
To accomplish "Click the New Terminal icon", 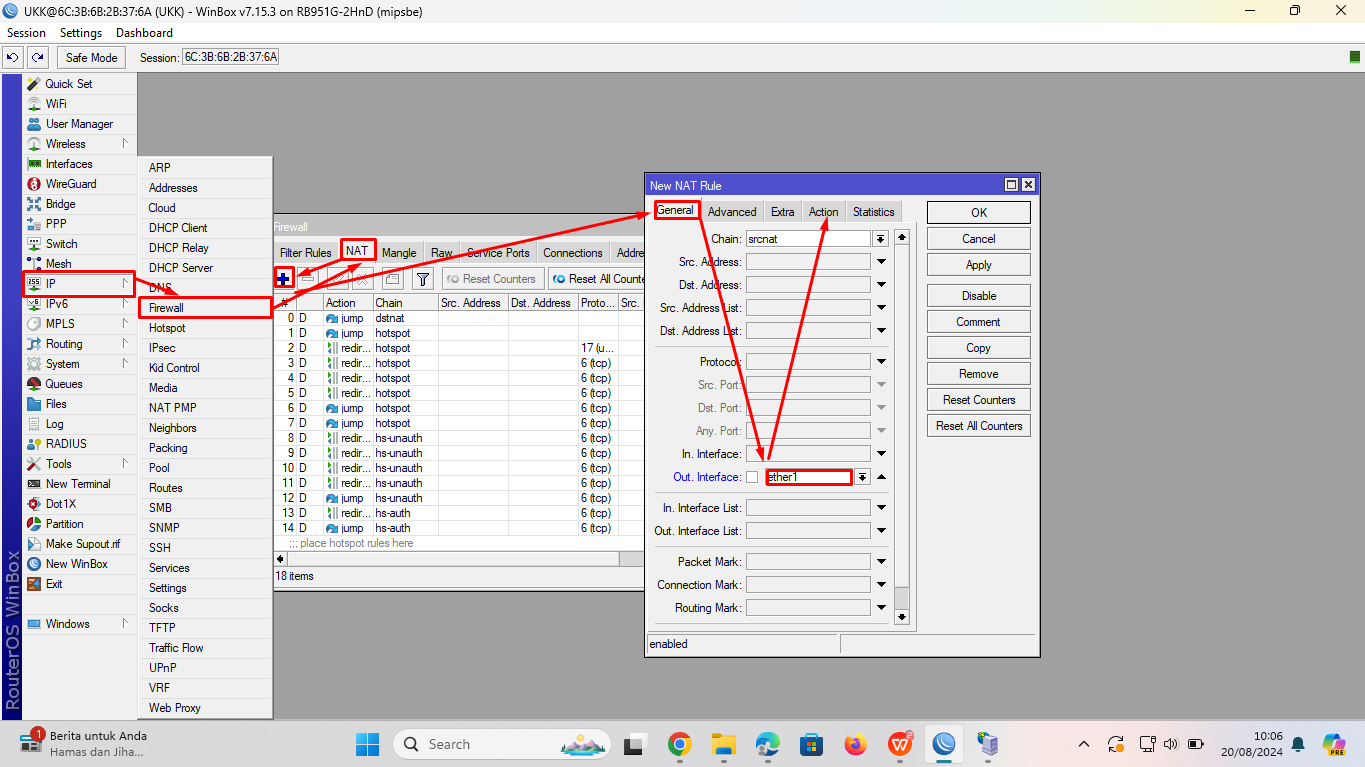I will coord(34,484).
